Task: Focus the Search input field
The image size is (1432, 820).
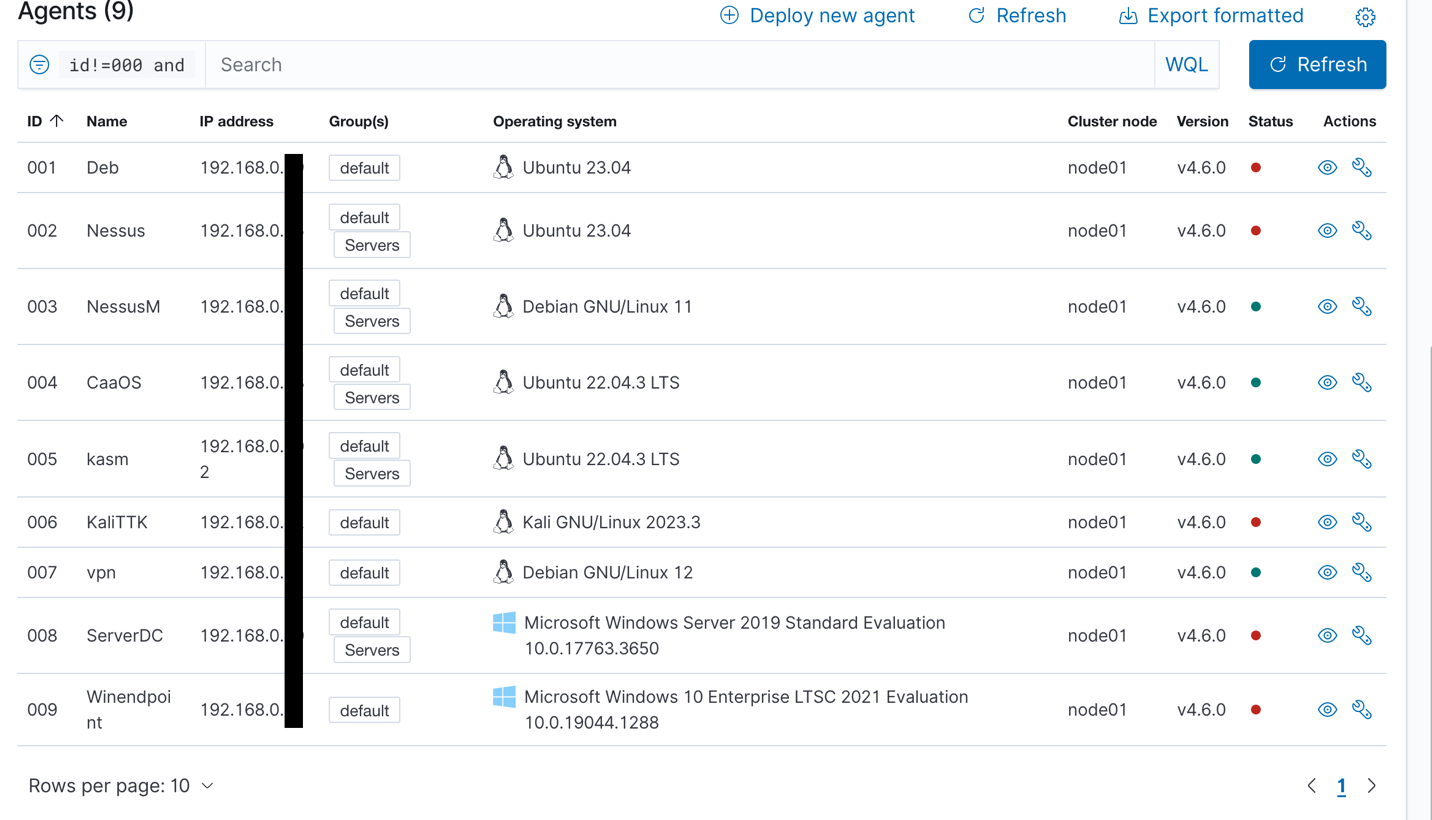Action: 680,65
